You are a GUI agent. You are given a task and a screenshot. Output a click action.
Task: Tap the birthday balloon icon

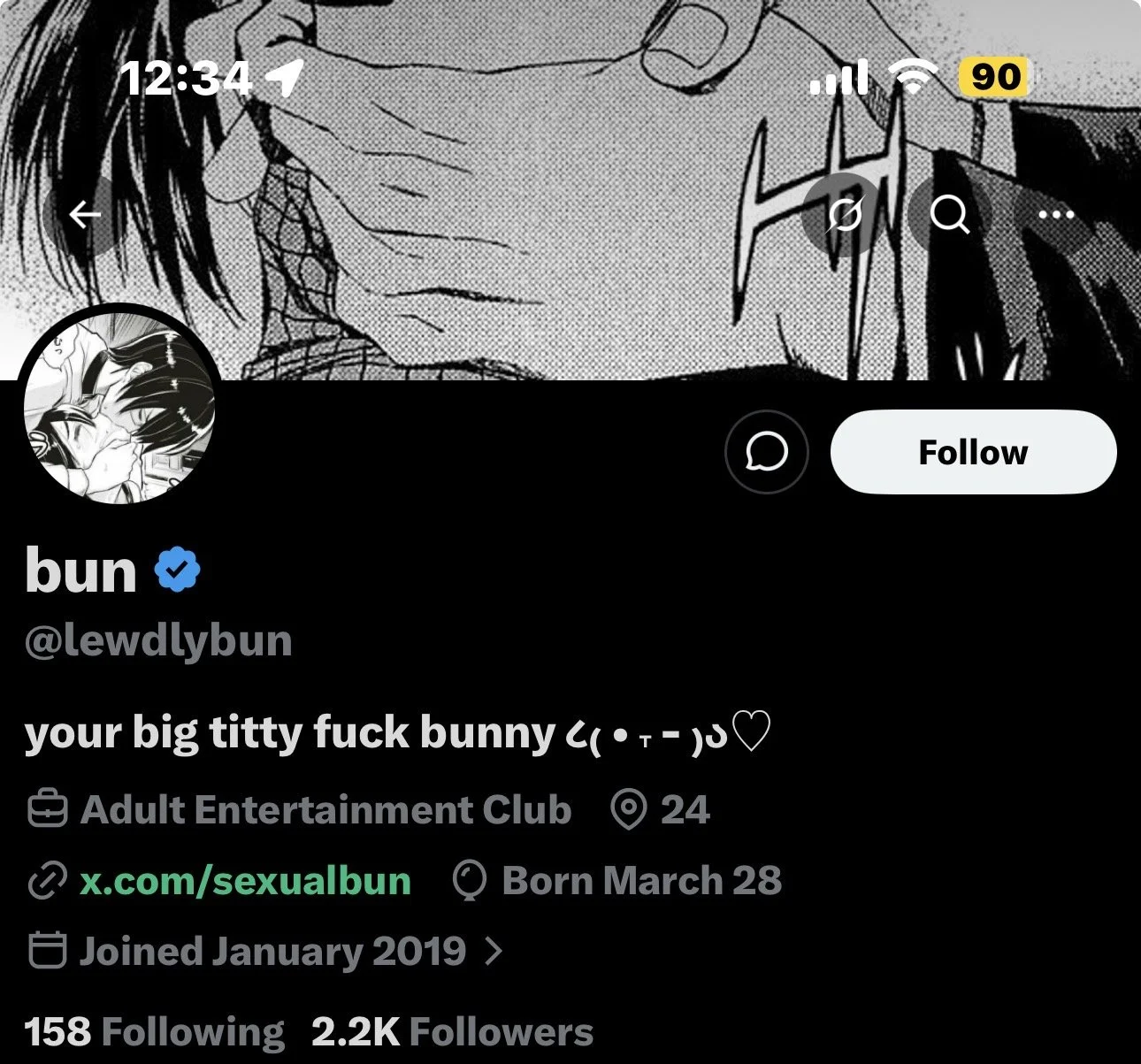coord(470,881)
